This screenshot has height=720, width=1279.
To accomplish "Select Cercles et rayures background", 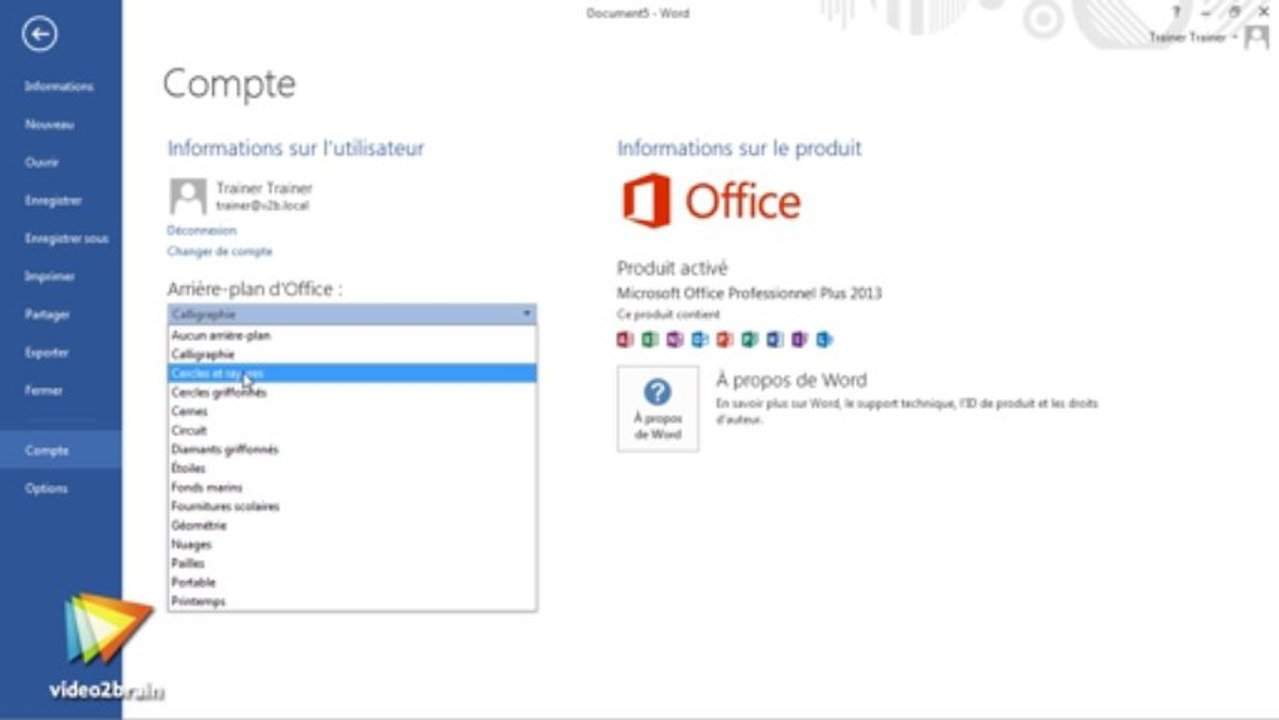I will (x=352, y=373).
